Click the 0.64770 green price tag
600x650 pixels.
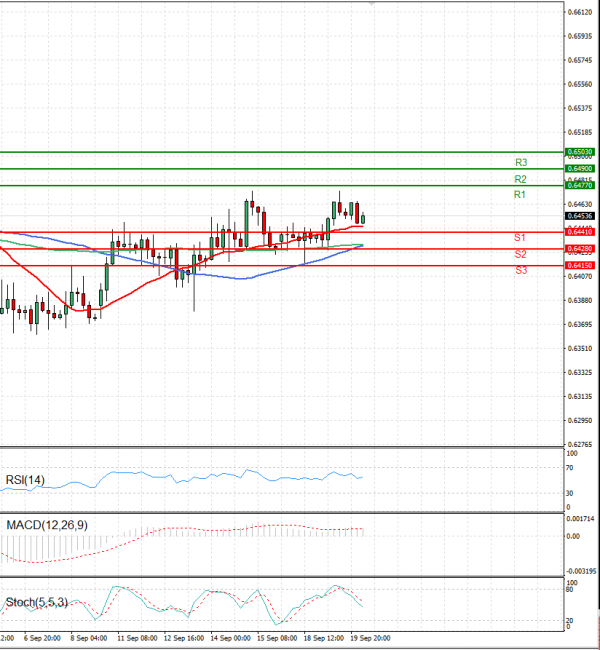point(580,186)
